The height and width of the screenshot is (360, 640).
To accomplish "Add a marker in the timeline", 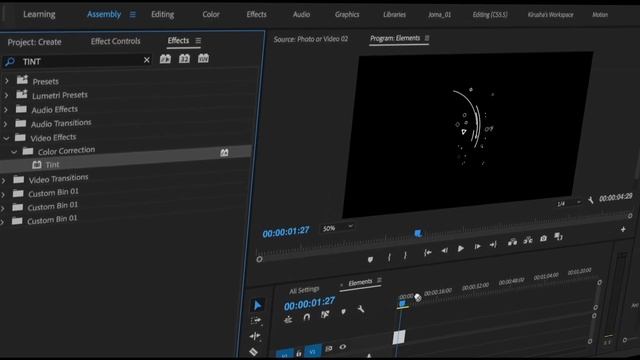I will 344,311.
